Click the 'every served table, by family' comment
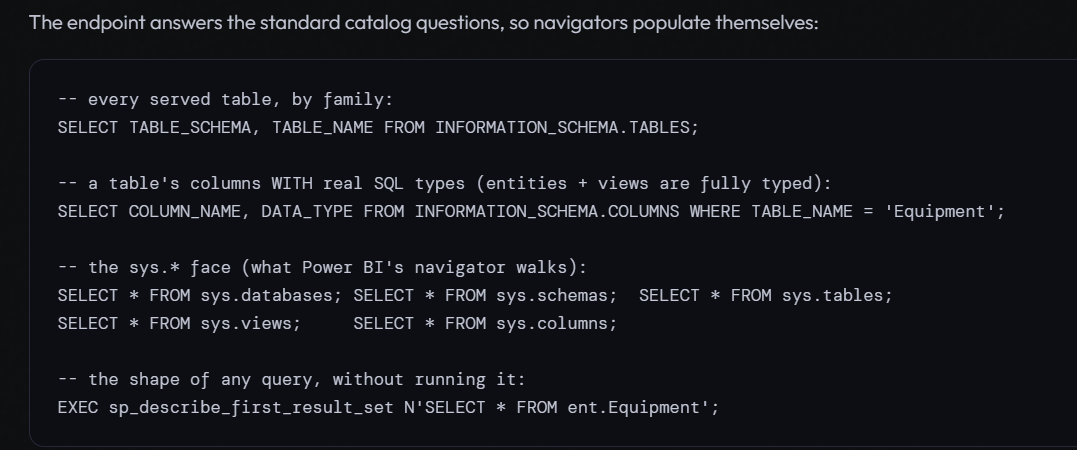This screenshot has height=450, width=1077. coord(225,100)
